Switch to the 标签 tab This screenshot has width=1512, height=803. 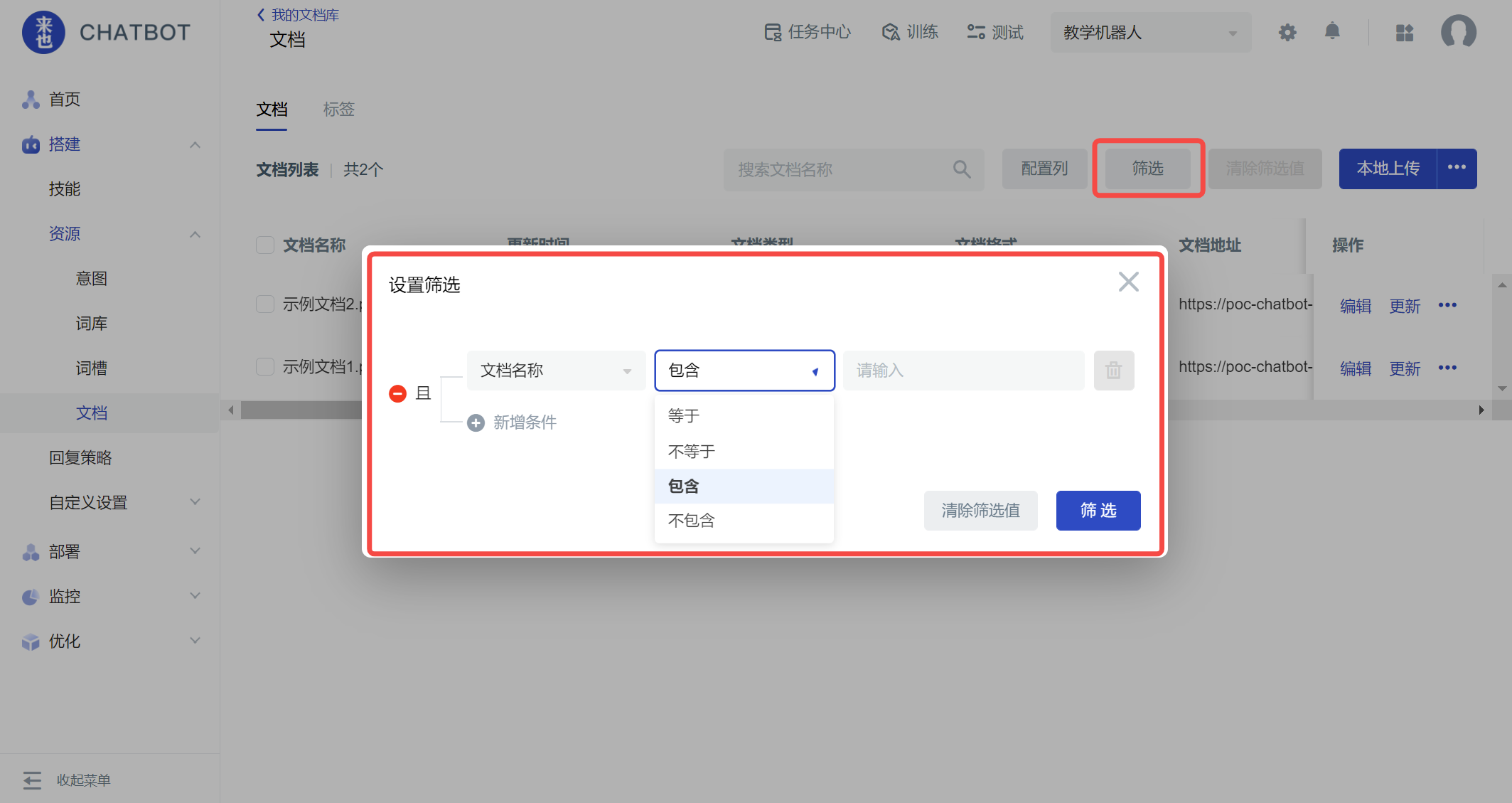[x=338, y=110]
